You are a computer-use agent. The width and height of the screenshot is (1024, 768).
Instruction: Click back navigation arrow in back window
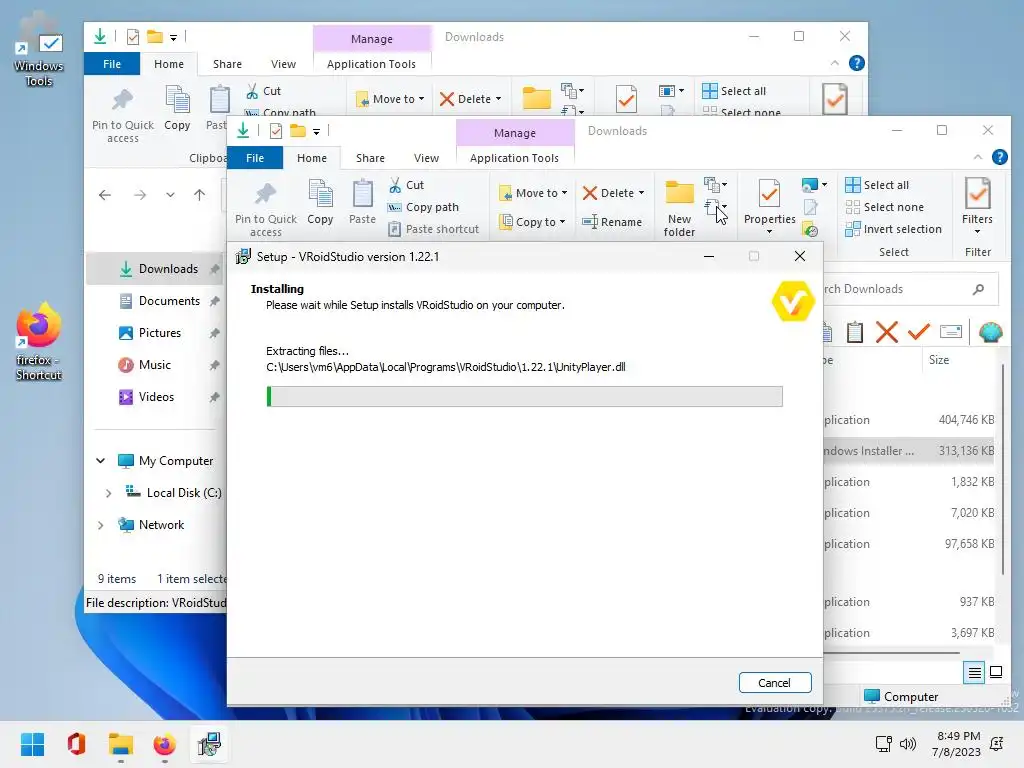click(104, 195)
